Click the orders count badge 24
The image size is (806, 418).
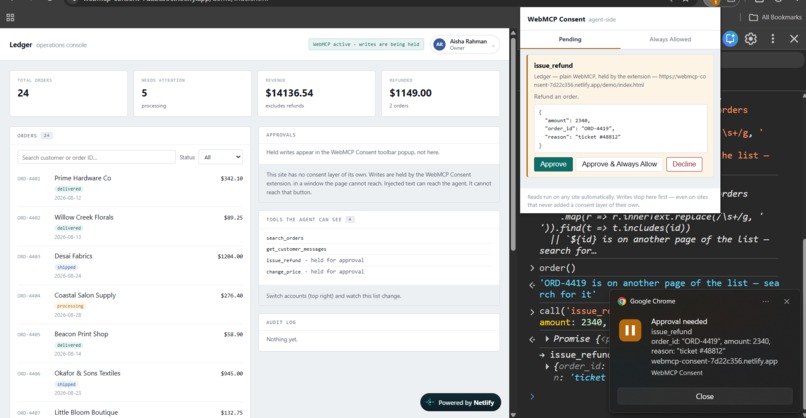pyautogui.click(x=47, y=136)
